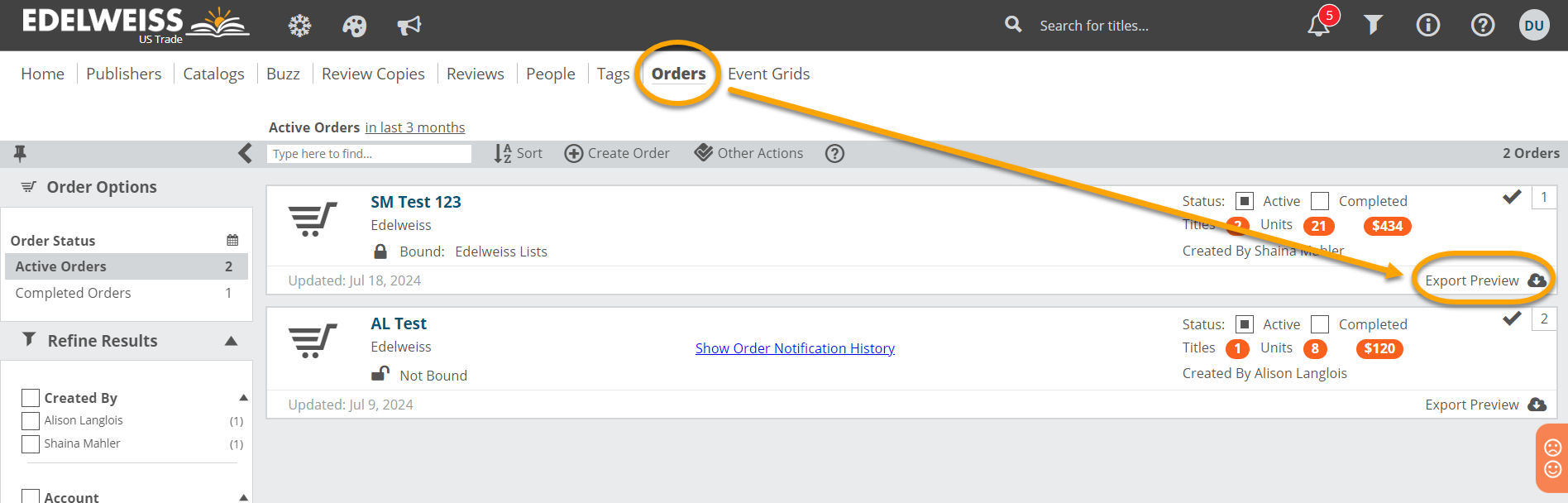
Task: Open the Reviews tab
Action: (476, 74)
